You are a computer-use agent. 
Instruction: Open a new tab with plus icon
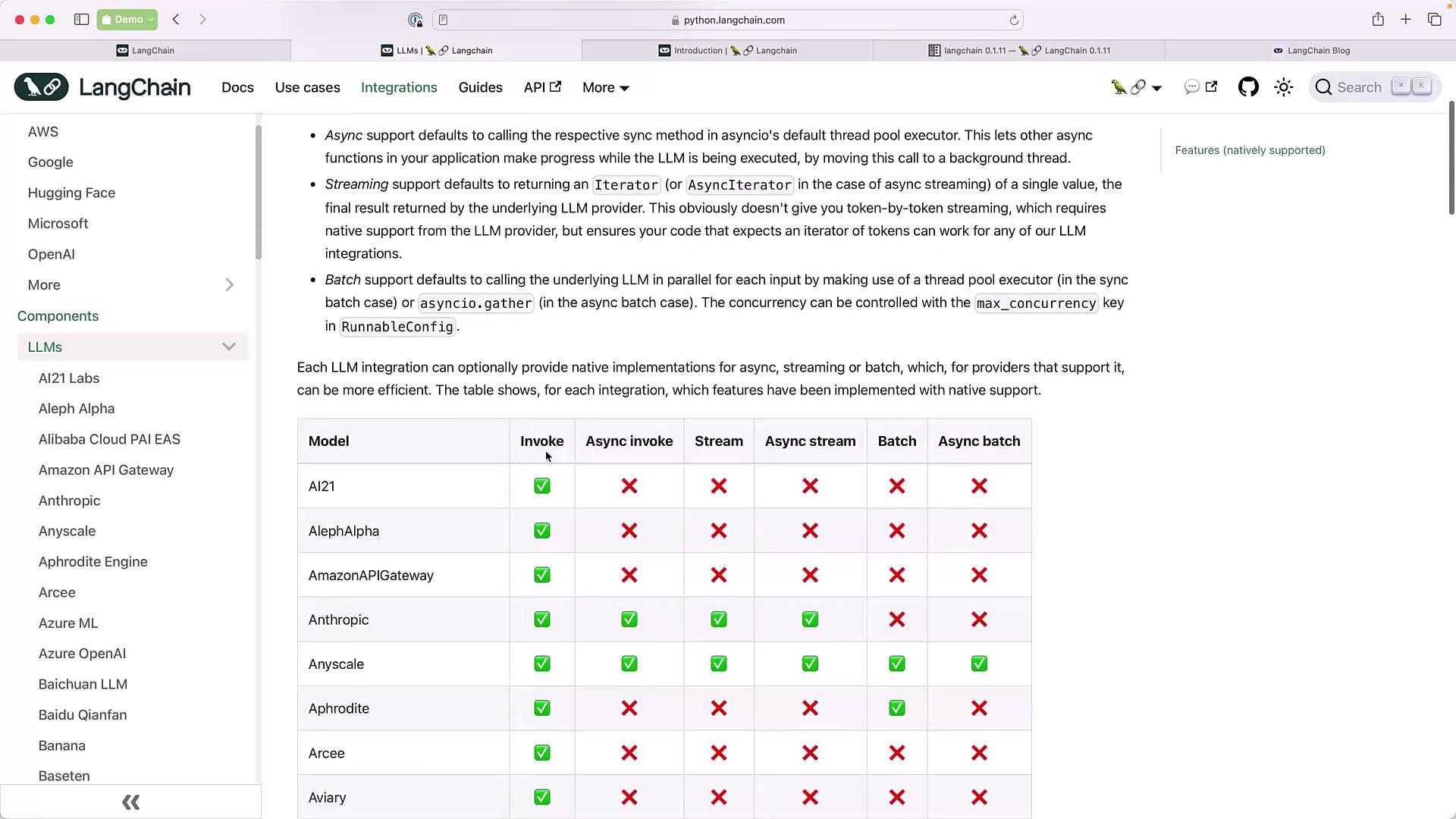(x=1406, y=20)
